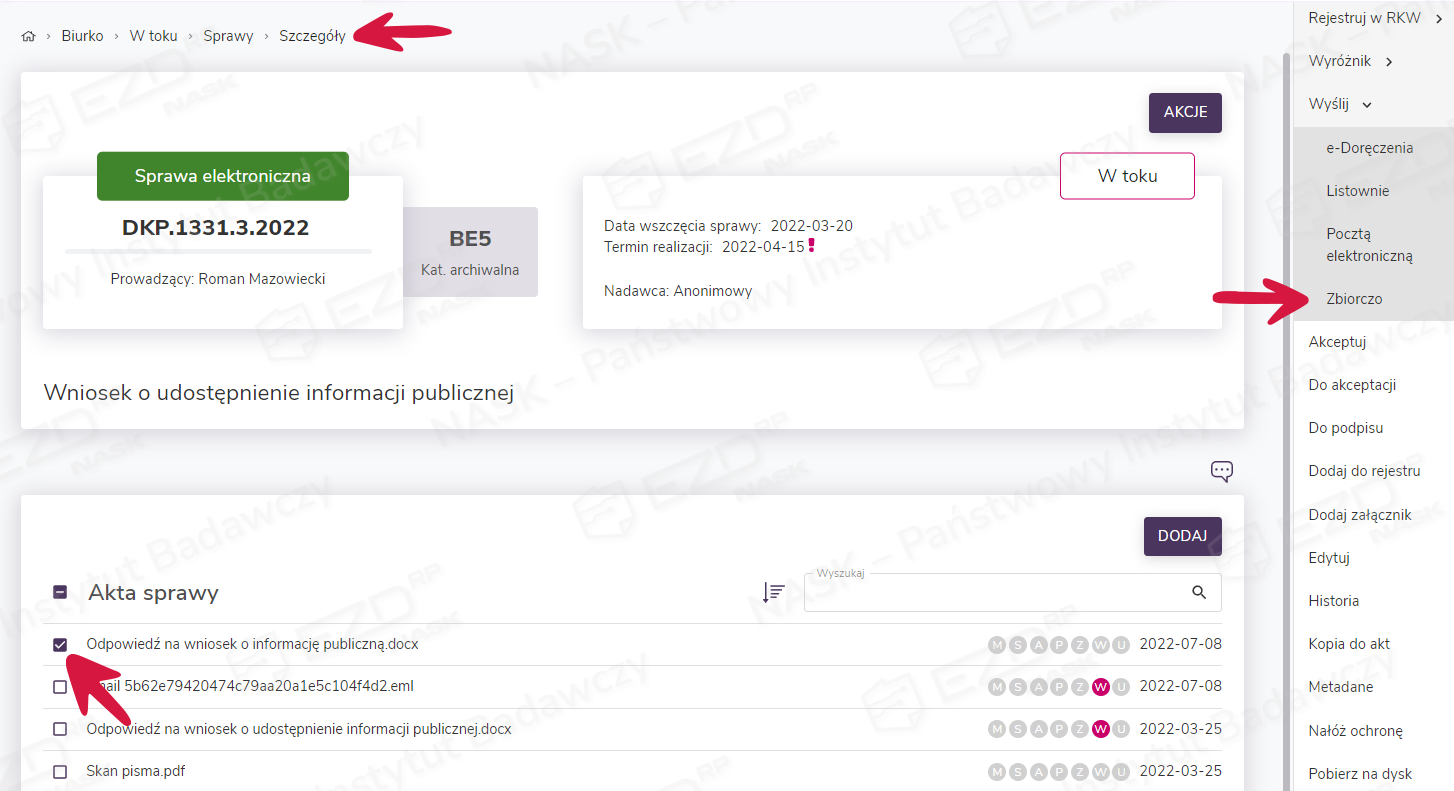This screenshot has width=1454, height=791.
Task: Click the home icon in breadcrumb
Action: pyautogui.click(x=28, y=36)
